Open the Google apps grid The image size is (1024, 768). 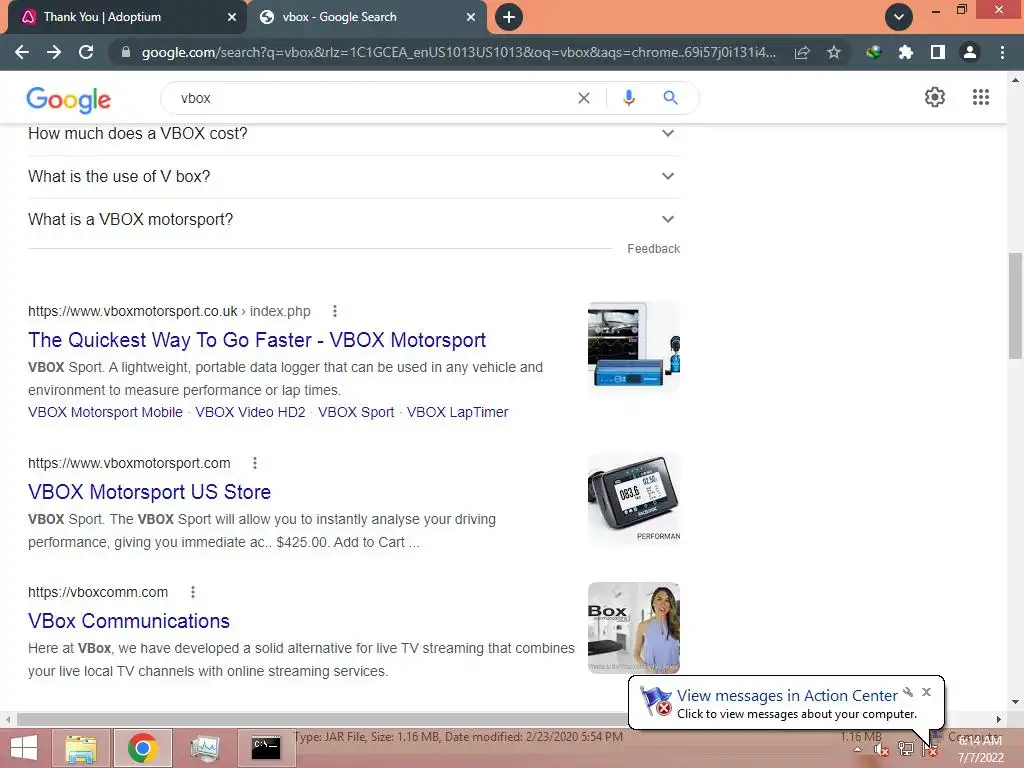(x=981, y=97)
